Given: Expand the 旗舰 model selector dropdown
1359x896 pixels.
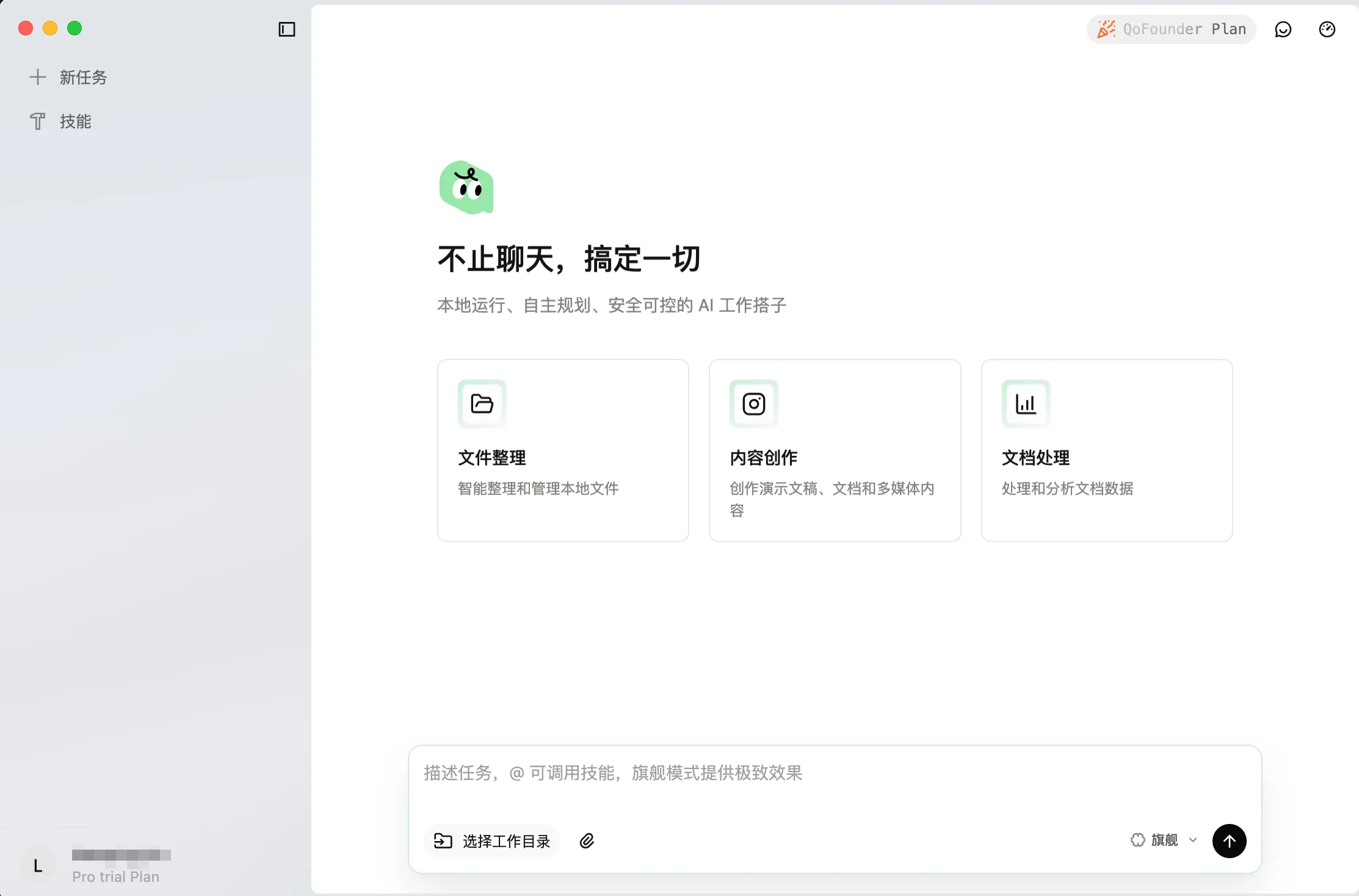Looking at the screenshot, I should tap(1162, 840).
